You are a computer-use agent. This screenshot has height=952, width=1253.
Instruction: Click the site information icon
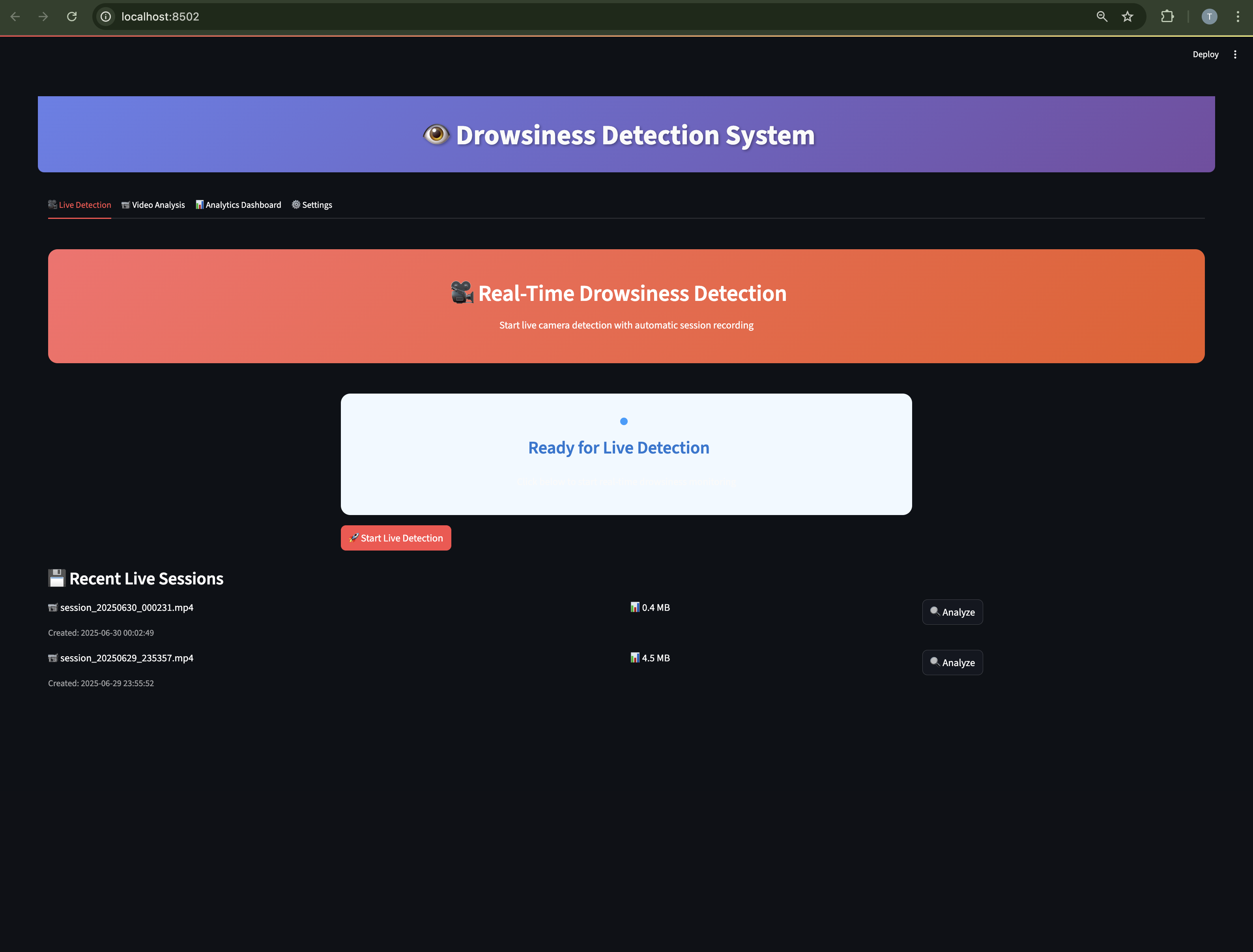point(106,17)
